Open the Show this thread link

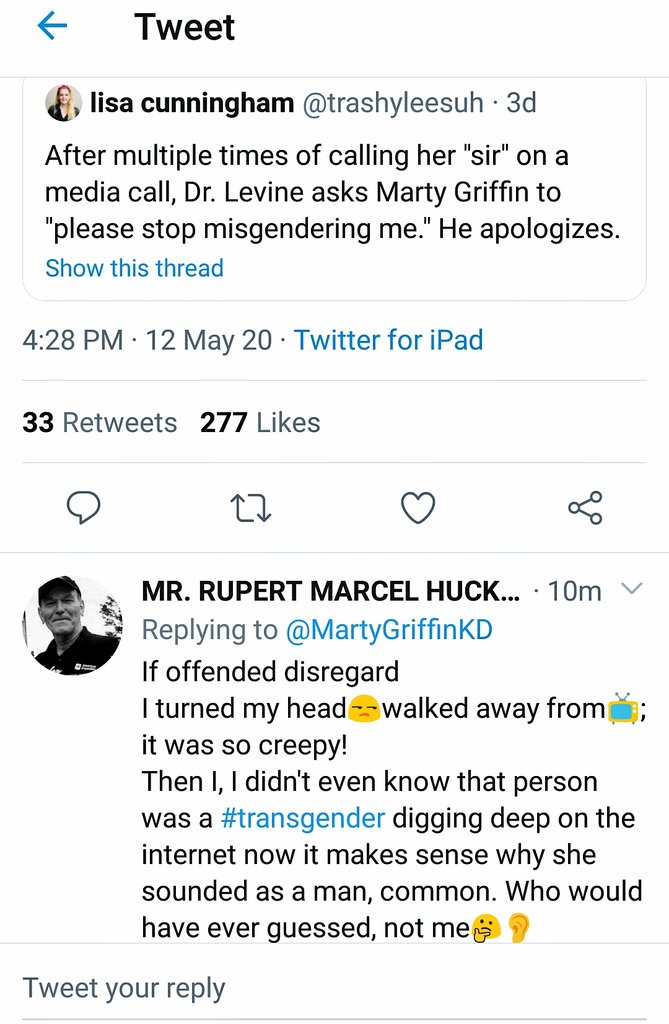pos(135,268)
